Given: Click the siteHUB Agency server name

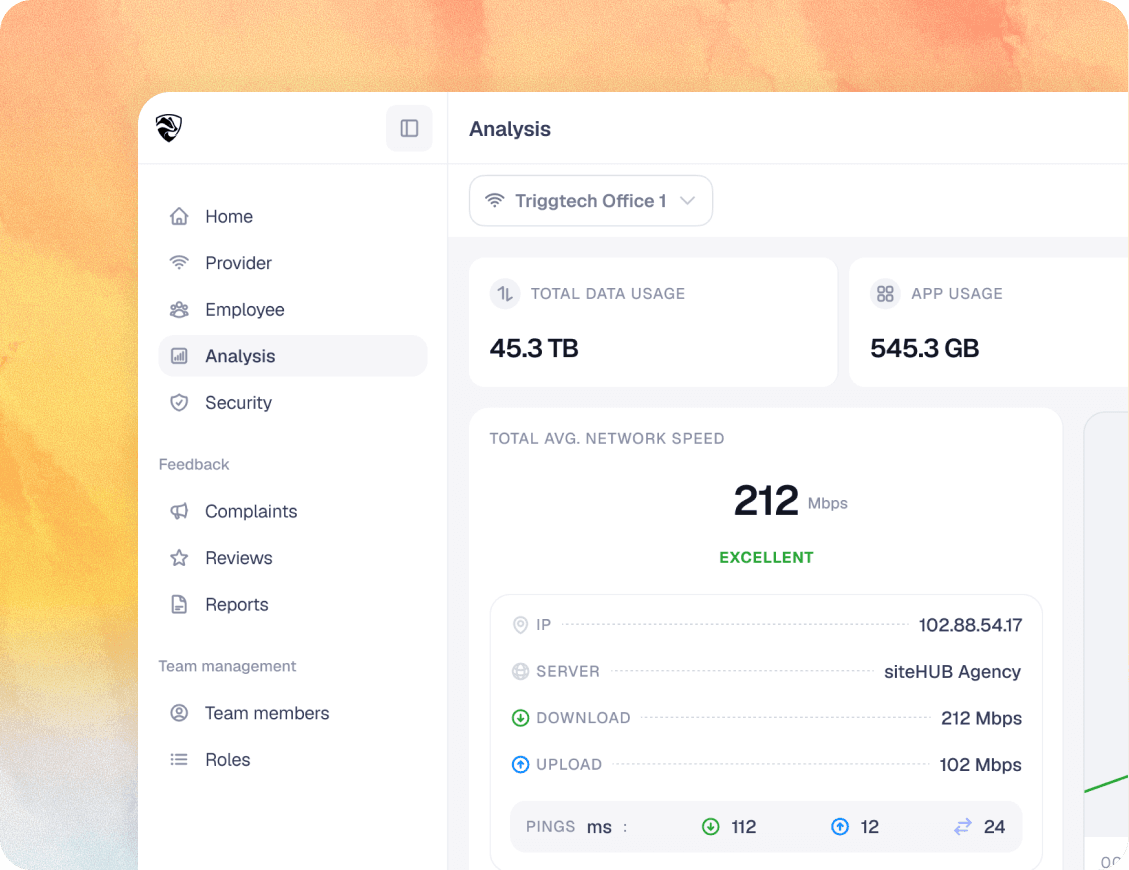Looking at the screenshot, I should click(x=953, y=671).
